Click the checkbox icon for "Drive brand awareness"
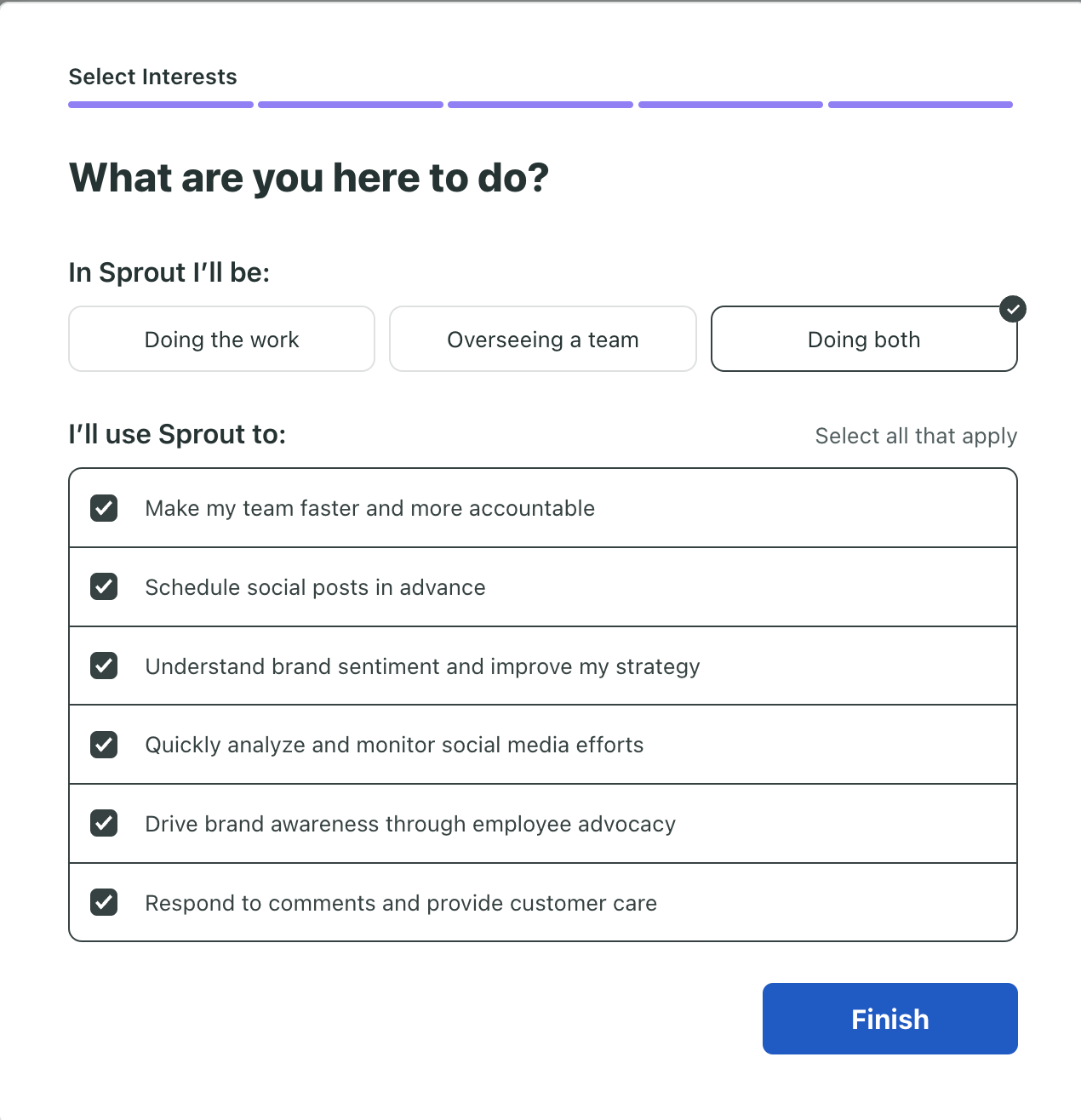Viewport: 1081px width, 1120px height. click(x=103, y=823)
